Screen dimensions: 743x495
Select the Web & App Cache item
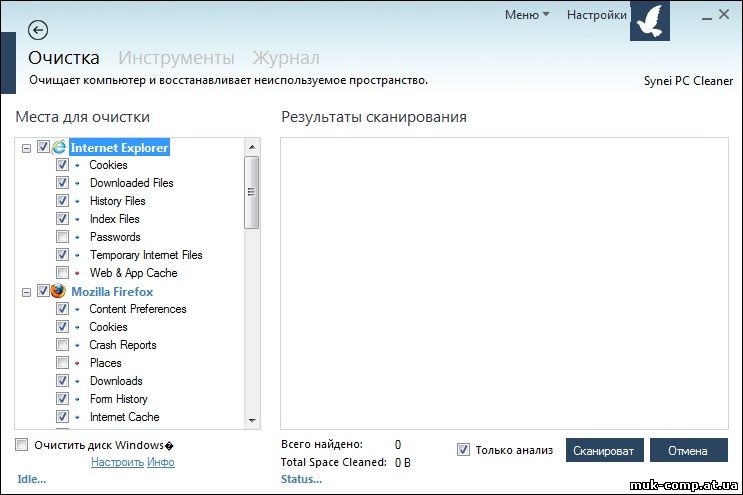coord(134,273)
